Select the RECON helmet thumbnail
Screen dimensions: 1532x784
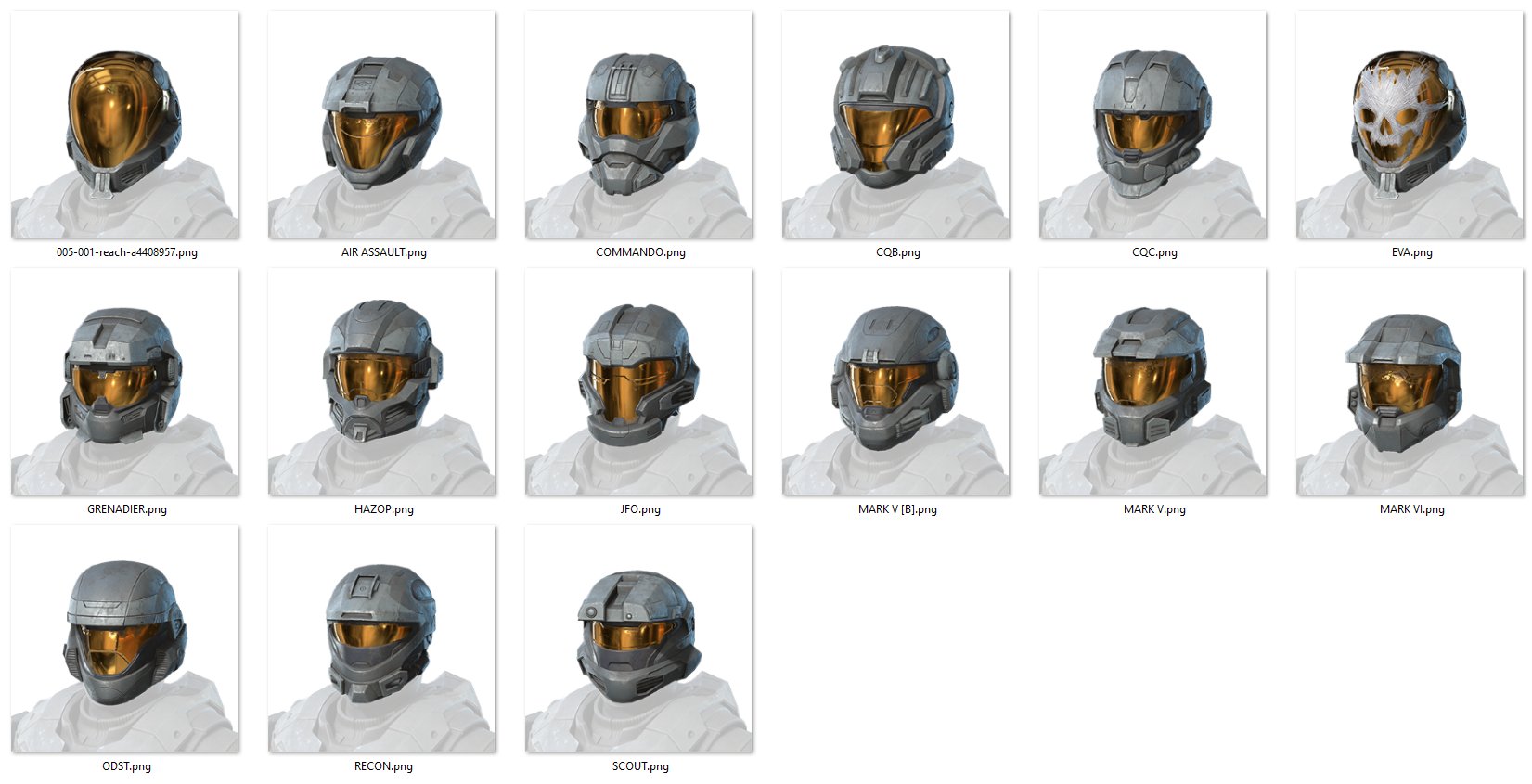click(x=381, y=638)
